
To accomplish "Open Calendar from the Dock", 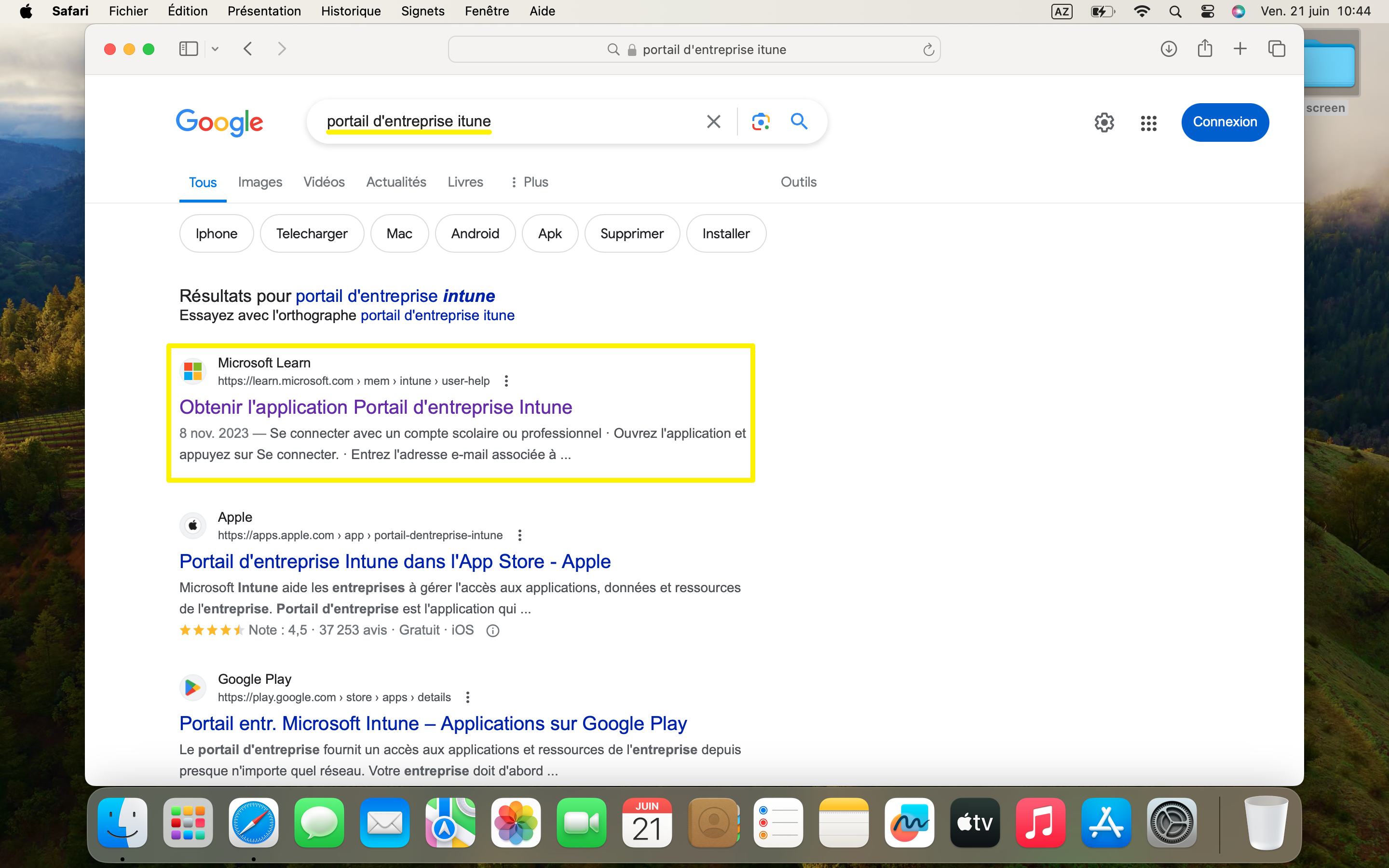I will tap(647, 823).
